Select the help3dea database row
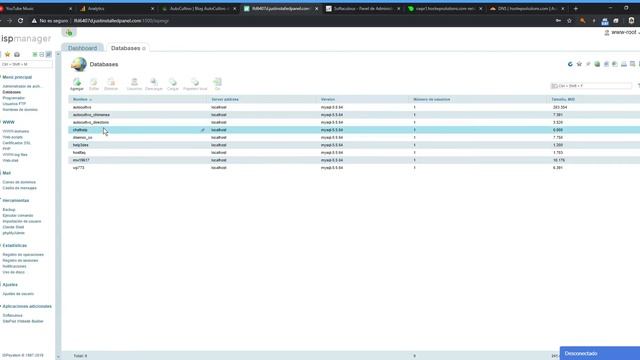This screenshot has width=640, height=360. click(354, 145)
